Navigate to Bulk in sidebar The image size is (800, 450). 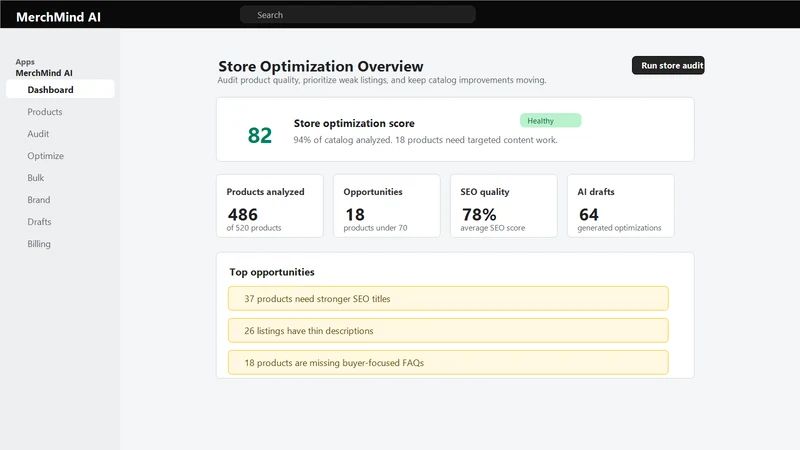(x=36, y=178)
